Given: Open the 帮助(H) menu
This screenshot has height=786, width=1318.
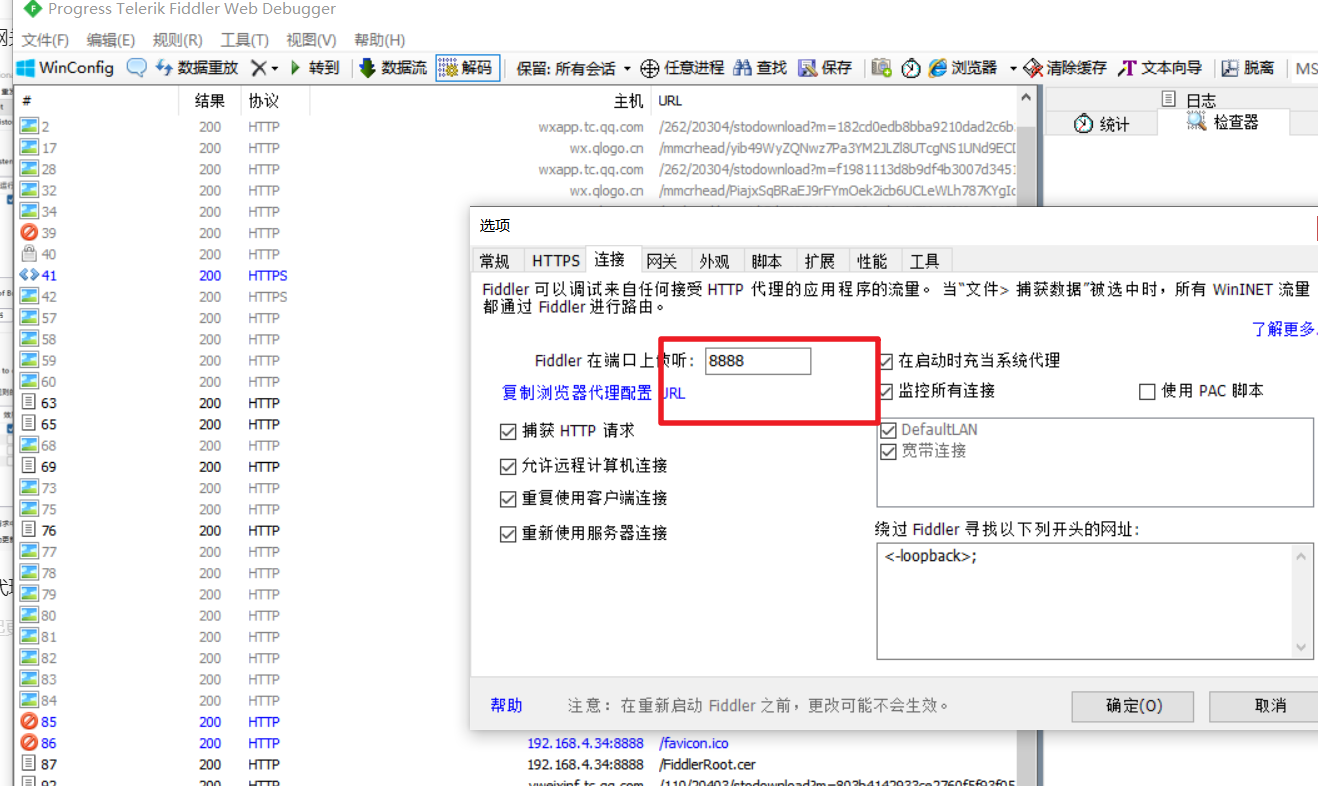Looking at the screenshot, I should click(x=379, y=40).
